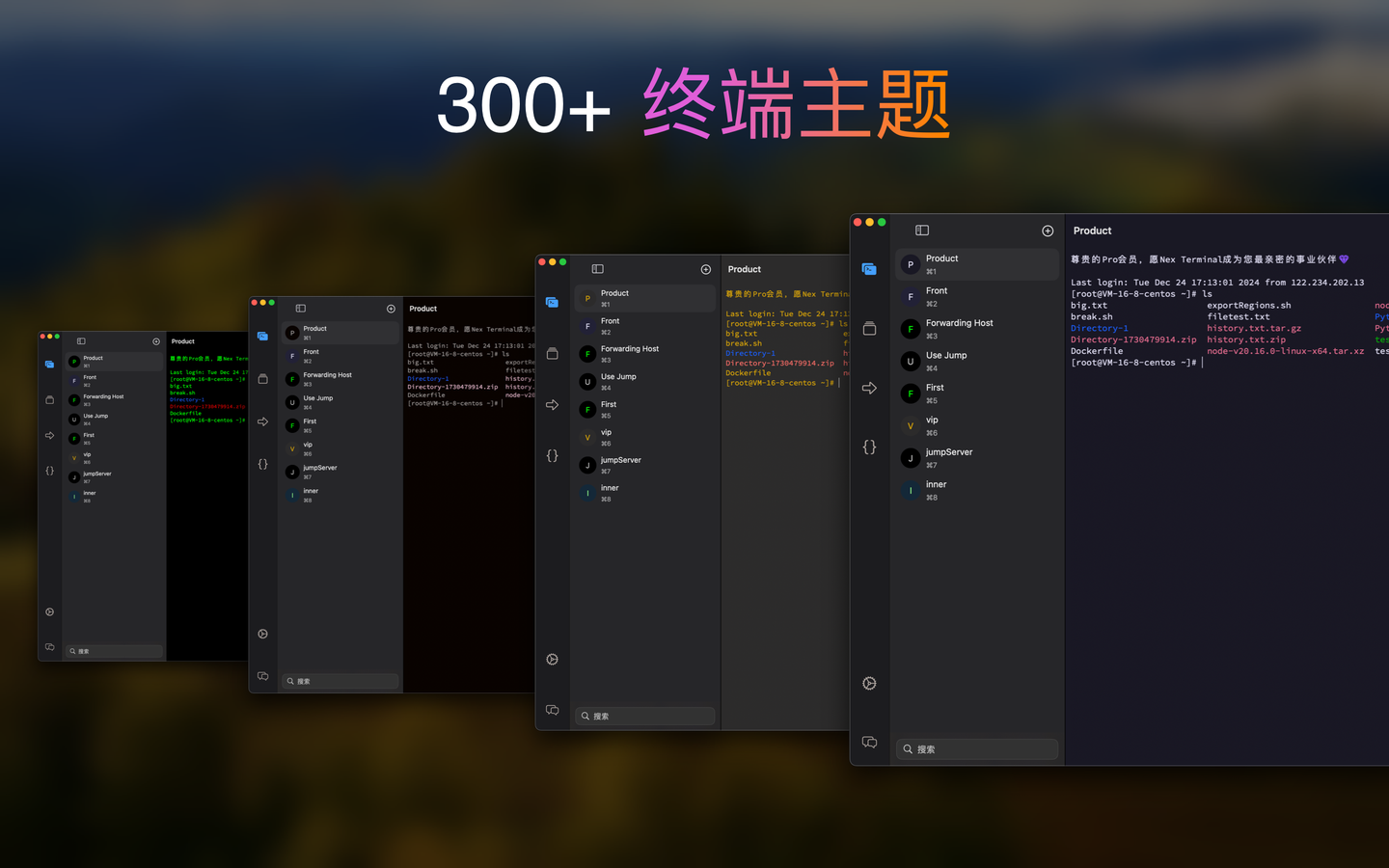This screenshot has width=1389, height=868.
Task: Open the snippets {} panel icon
Action: (869, 447)
